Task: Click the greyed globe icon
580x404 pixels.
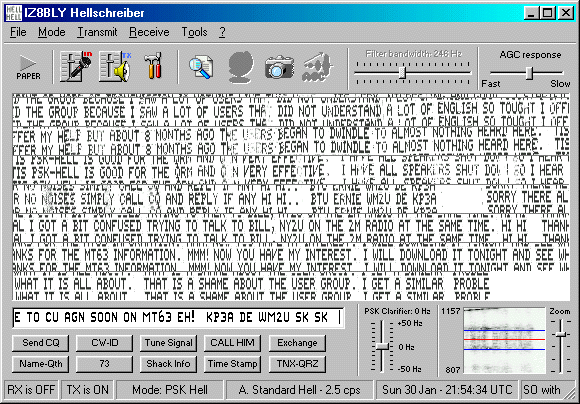Action: (241, 67)
